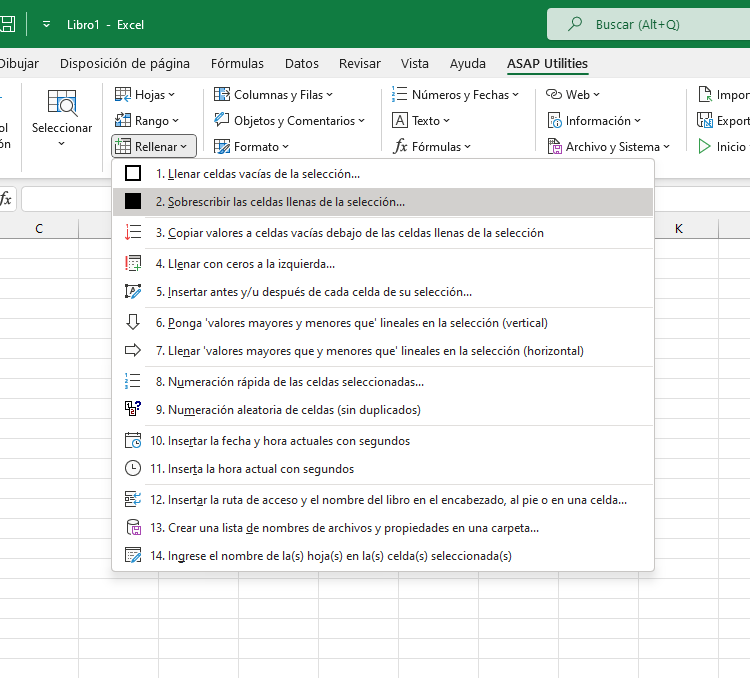Select Ingrese el nombre de la(s) hoja(s)
The height and width of the screenshot is (678, 750).
[383, 556]
